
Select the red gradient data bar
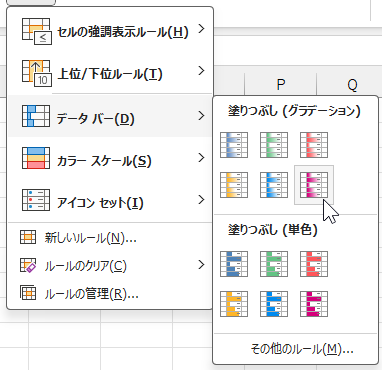[x=314, y=145]
